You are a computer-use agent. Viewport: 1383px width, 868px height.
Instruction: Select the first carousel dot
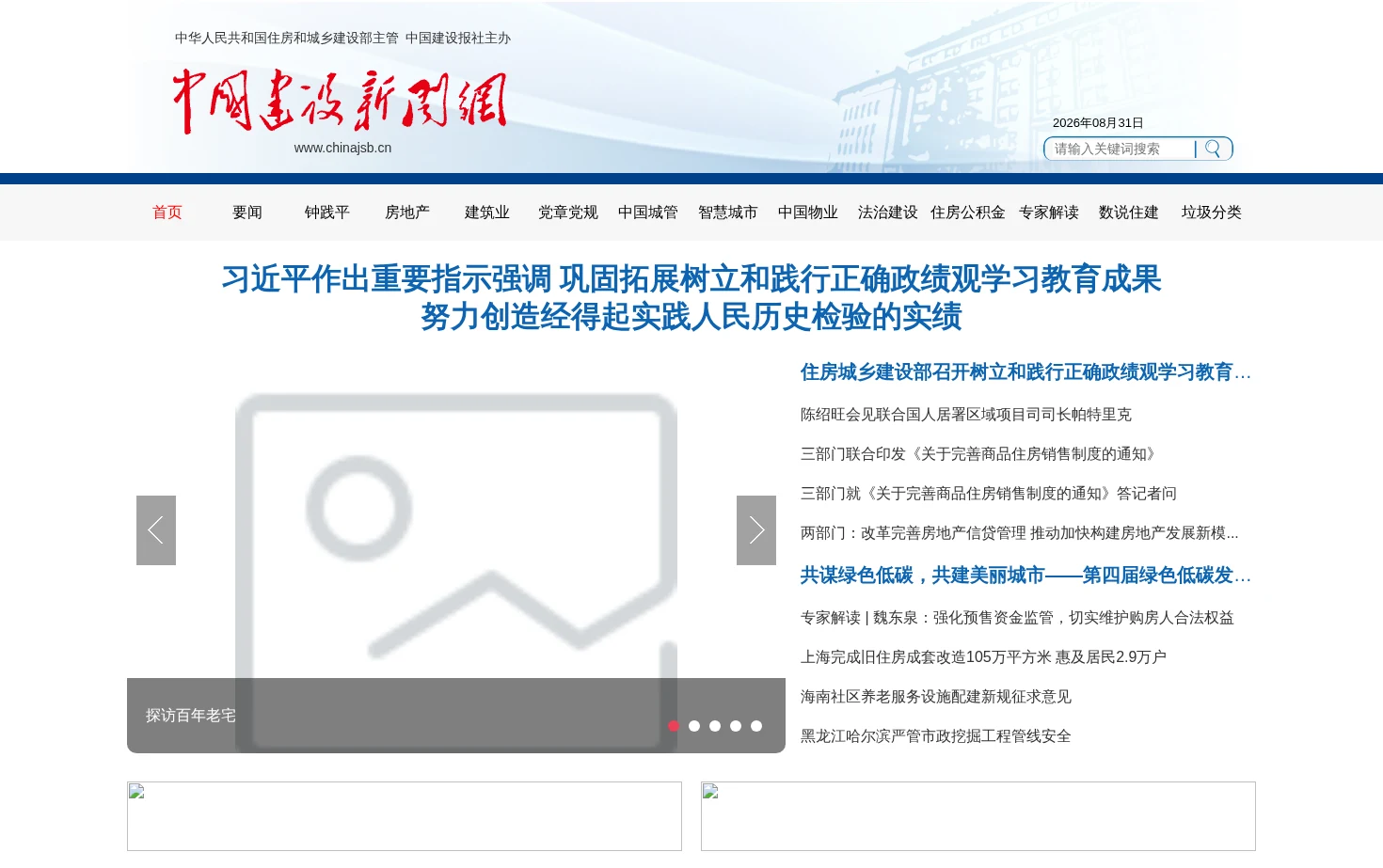click(x=674, y=726)
